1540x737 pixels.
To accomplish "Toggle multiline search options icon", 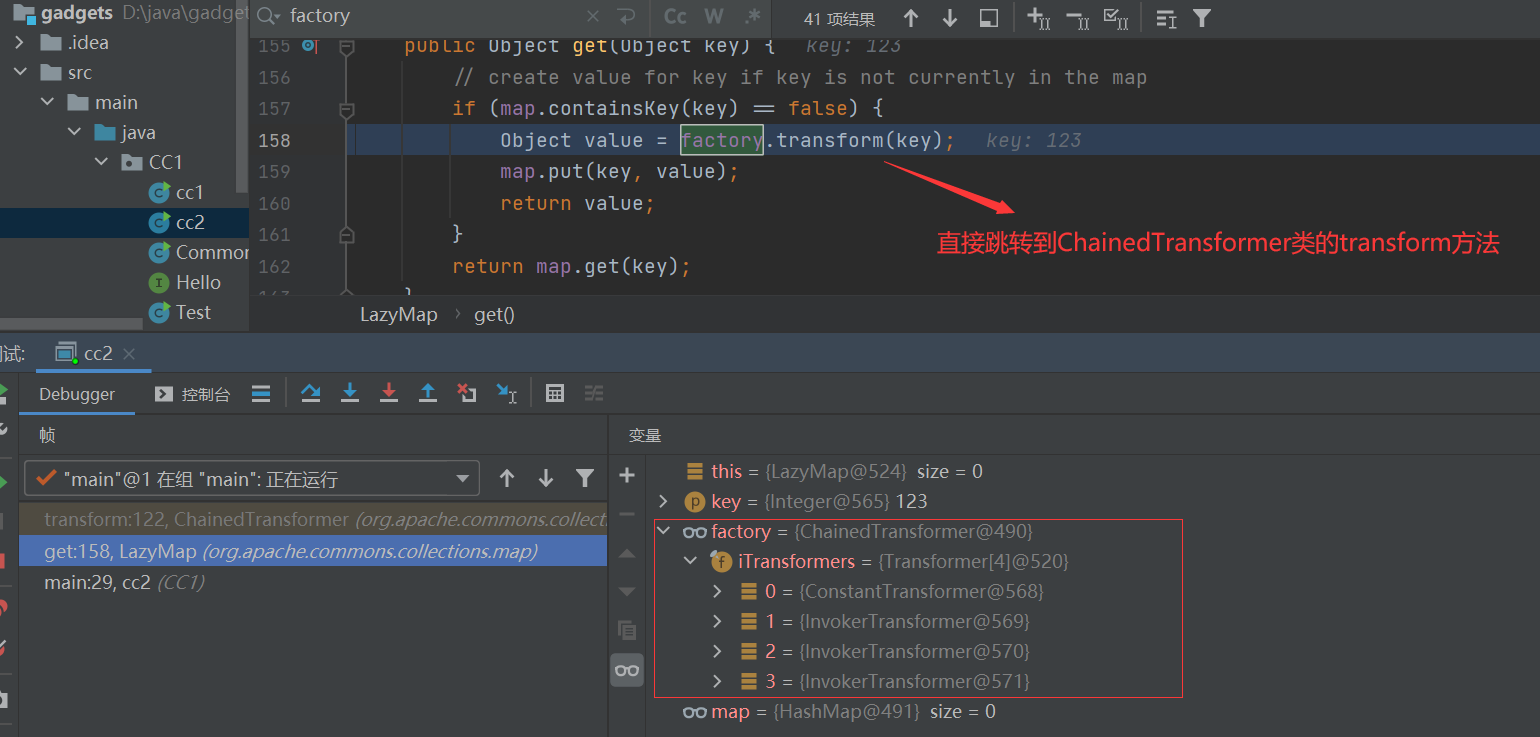I will (1166, 18).
